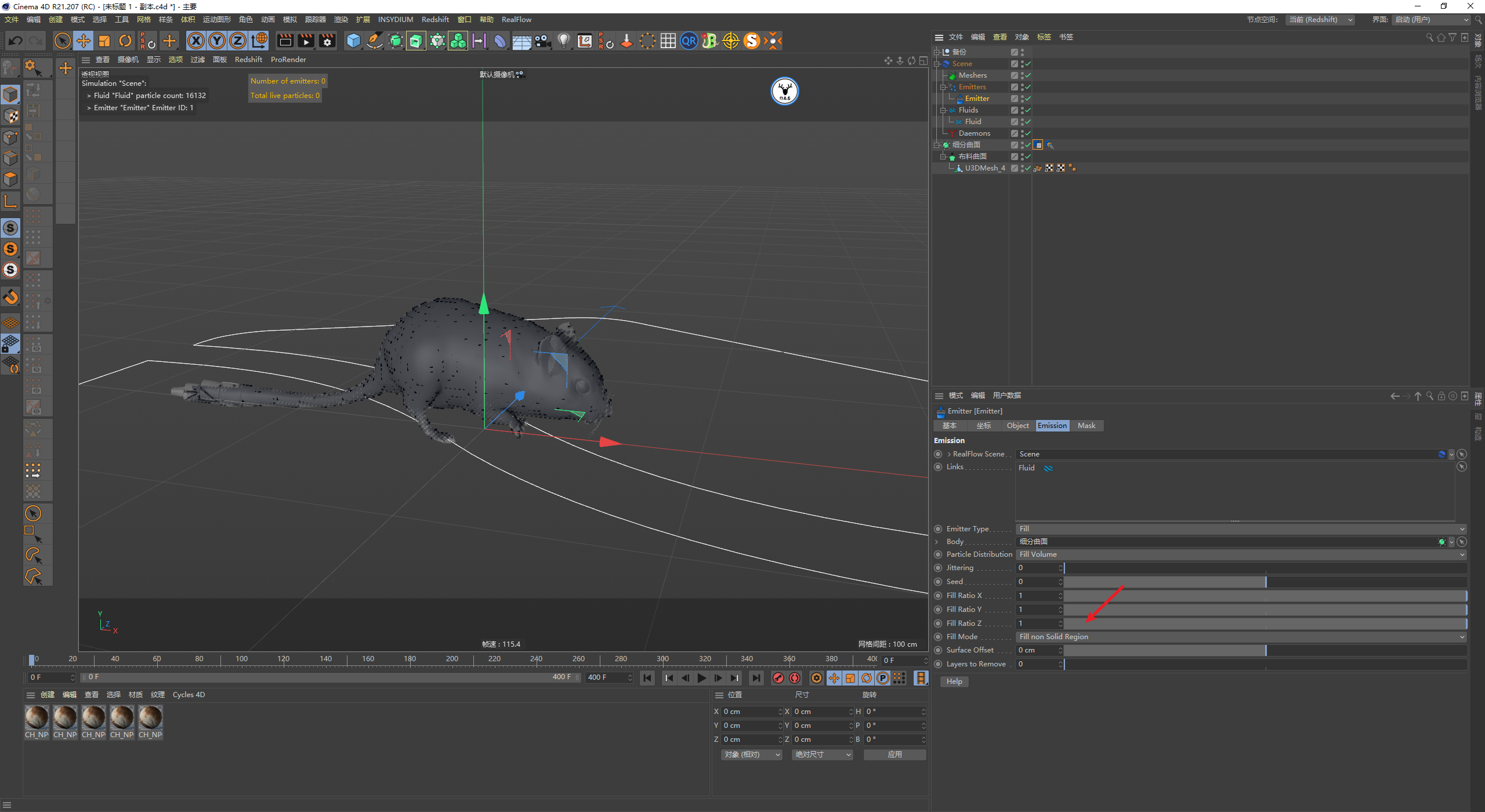Select the Rotate tool
This screenshot has height=812, width=1485.
tap(125, 41)
